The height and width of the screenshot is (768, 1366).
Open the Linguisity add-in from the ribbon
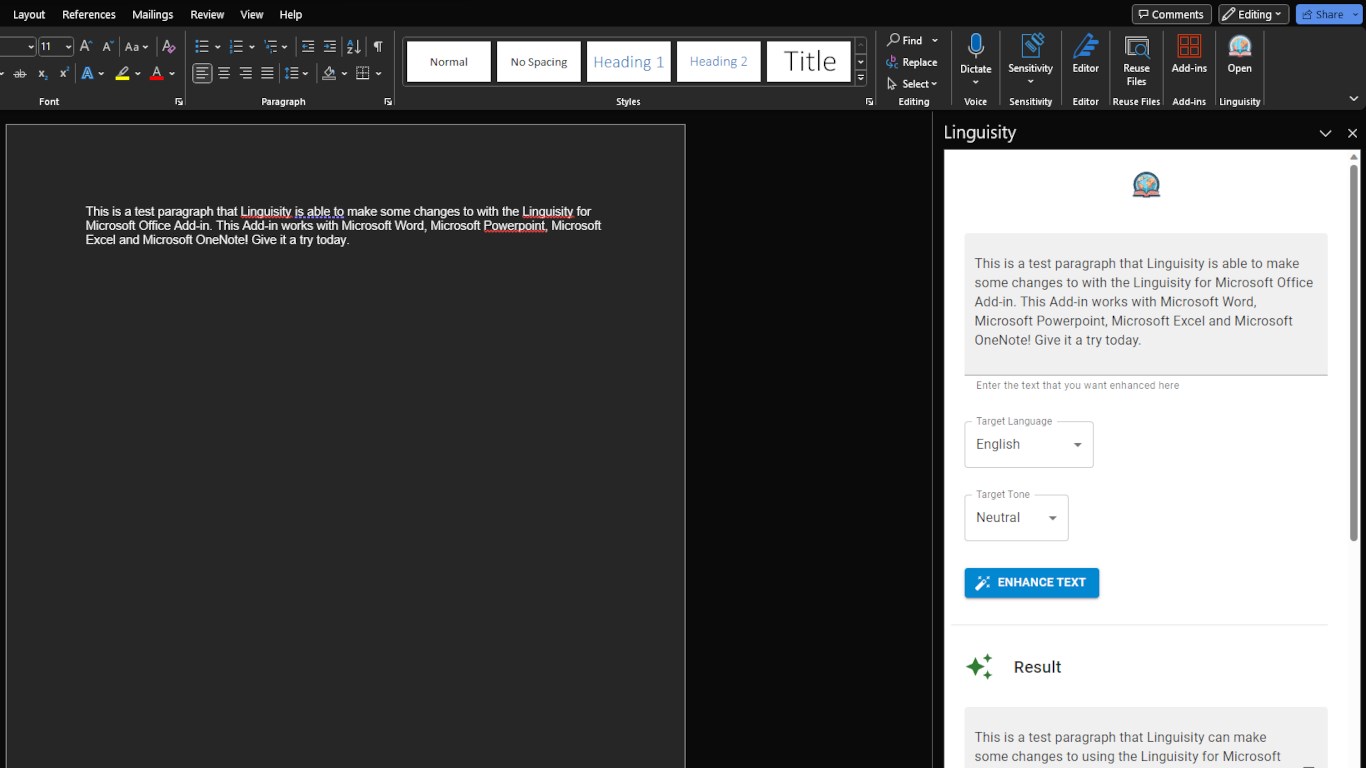tap(1239, 54)
